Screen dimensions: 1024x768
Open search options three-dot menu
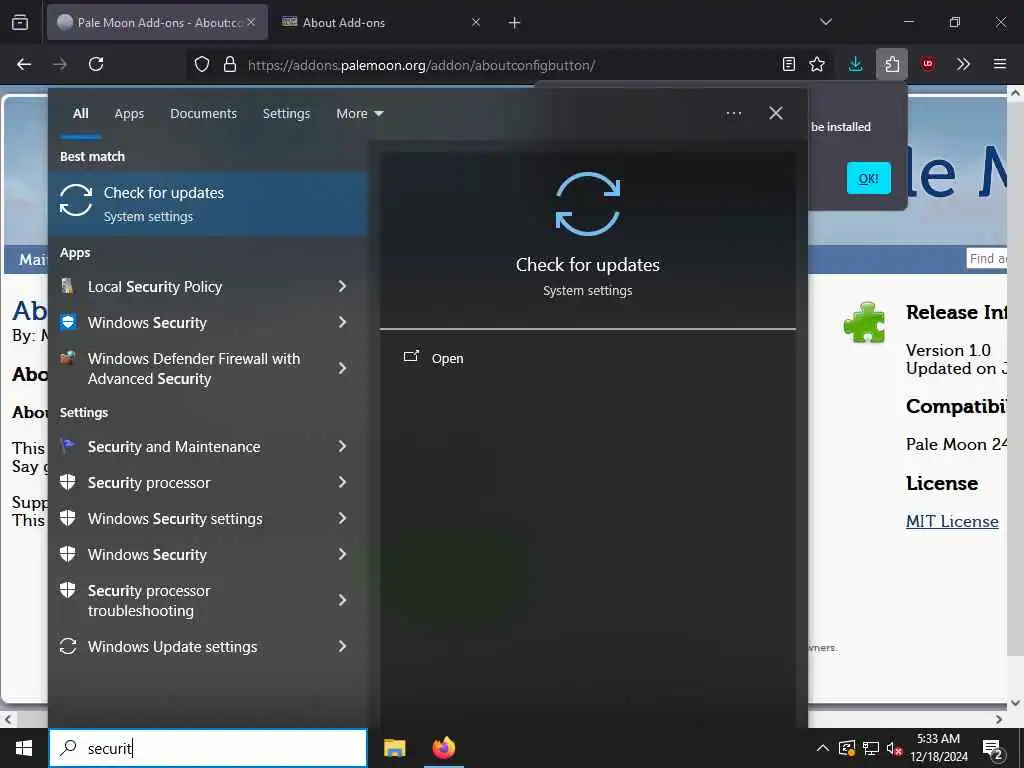point(733,114)
